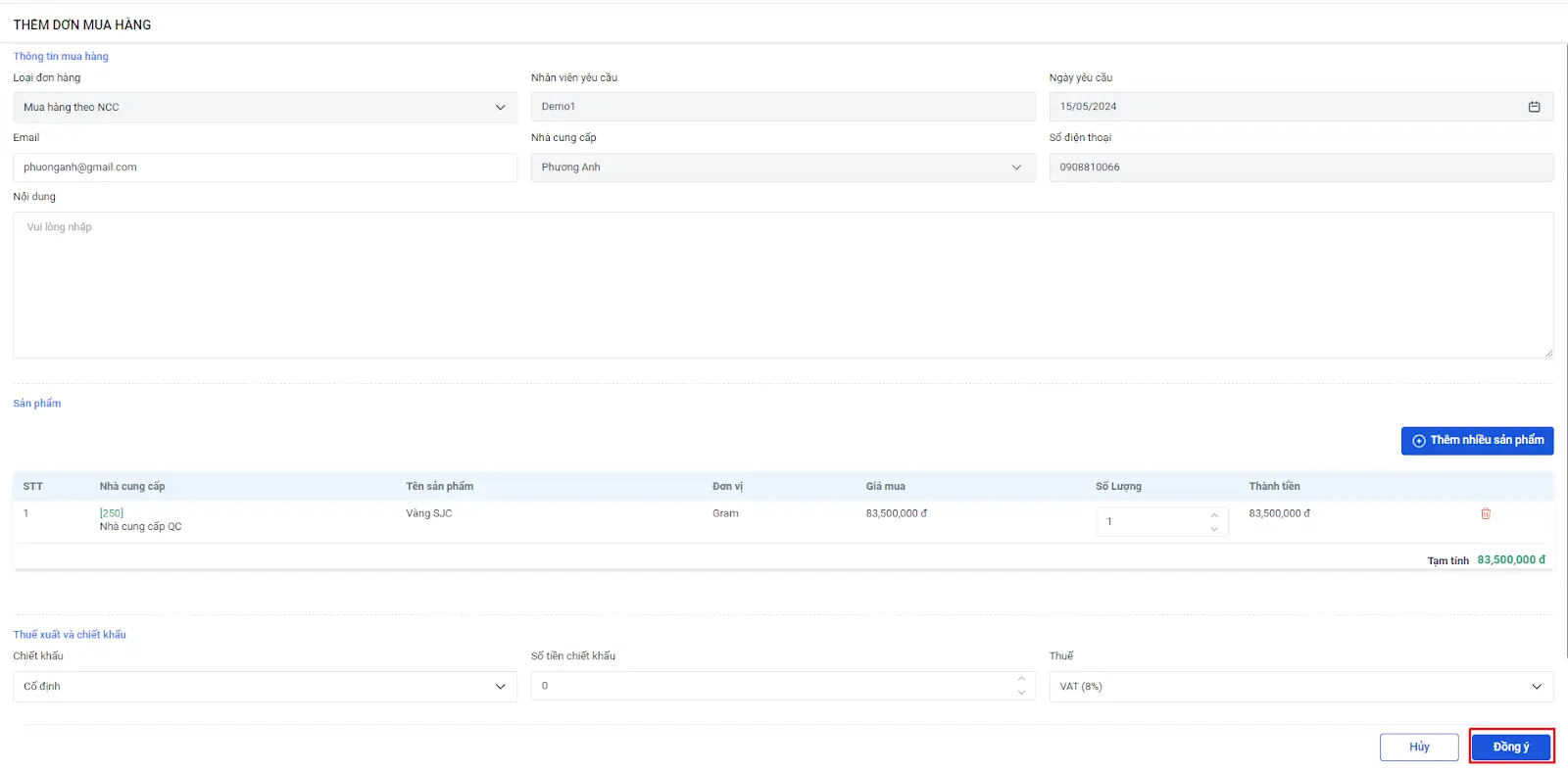This screenshot has height=772, width=1568.
Task: Click the resize grip of Nội dung box
Action: pyautogui.click(x=1548, y=353)
